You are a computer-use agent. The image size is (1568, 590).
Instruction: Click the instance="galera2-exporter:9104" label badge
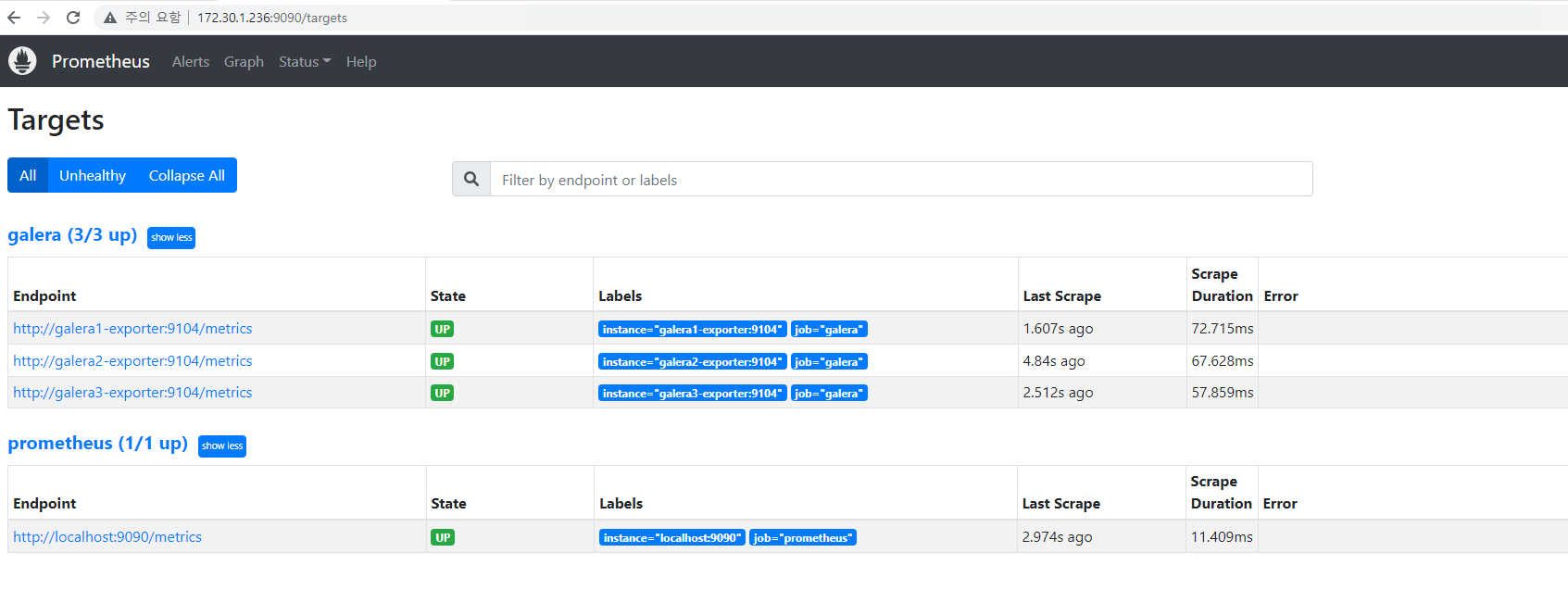point(693,362)
